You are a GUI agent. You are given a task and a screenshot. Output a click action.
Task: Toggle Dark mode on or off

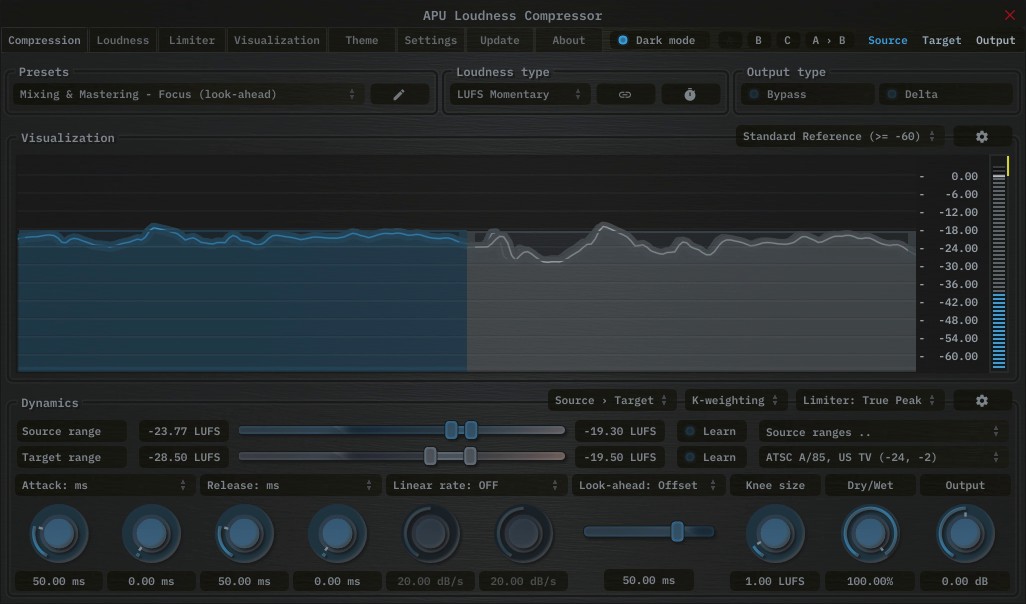pyautogui.click(x=658, y=40)
